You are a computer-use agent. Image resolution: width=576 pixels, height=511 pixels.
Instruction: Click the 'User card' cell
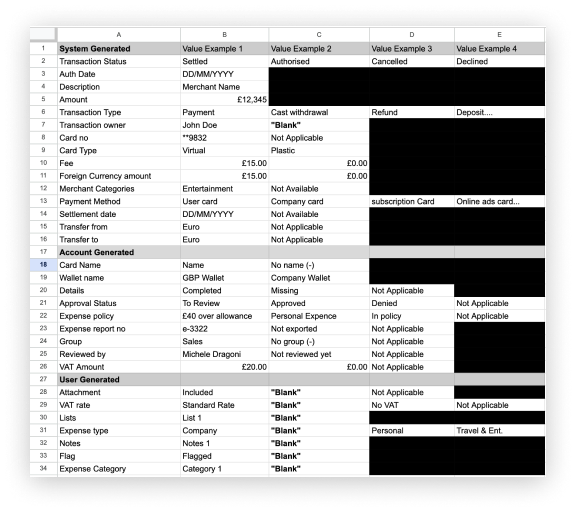click(x=224, y=201)
